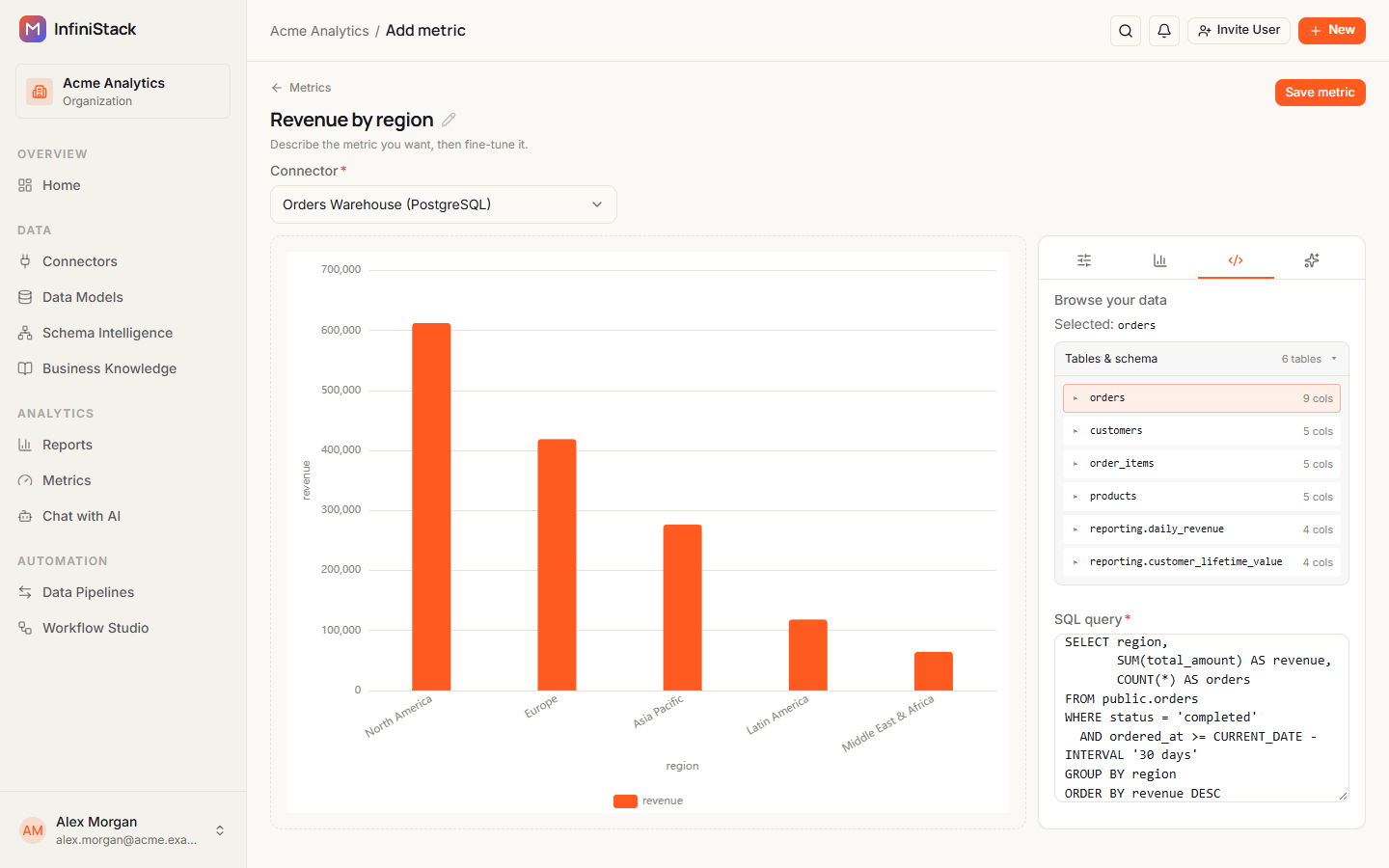Image resolution: width=1389 pixels, height=868 pixels.
Task: Click the revenue legend color swatch
Action: point(625,800)
